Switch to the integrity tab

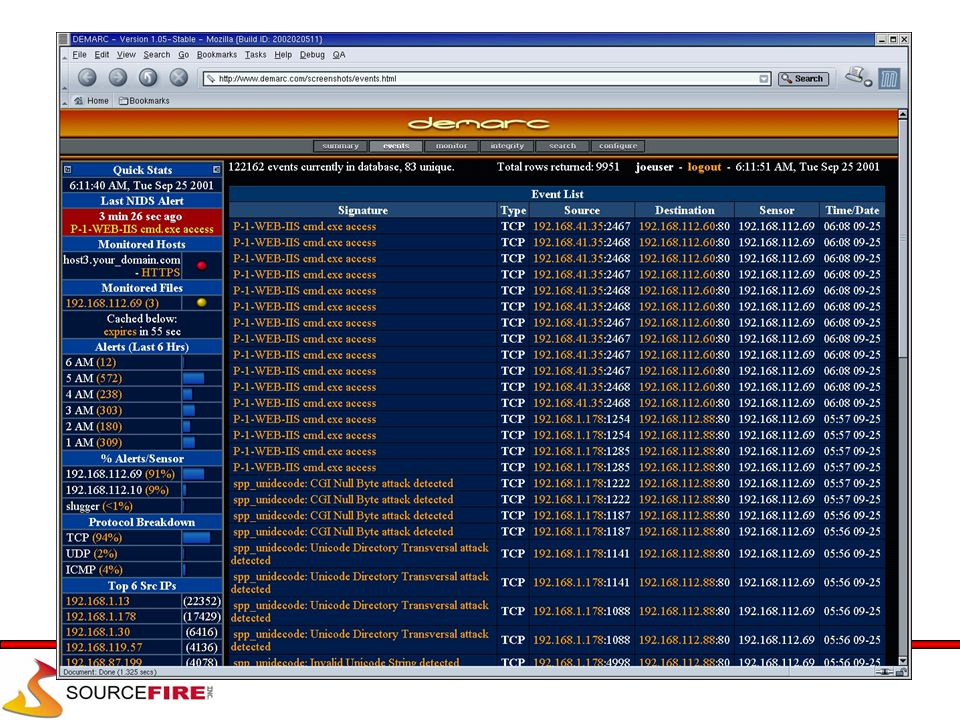pyautogui.click(x=507, y=146)
